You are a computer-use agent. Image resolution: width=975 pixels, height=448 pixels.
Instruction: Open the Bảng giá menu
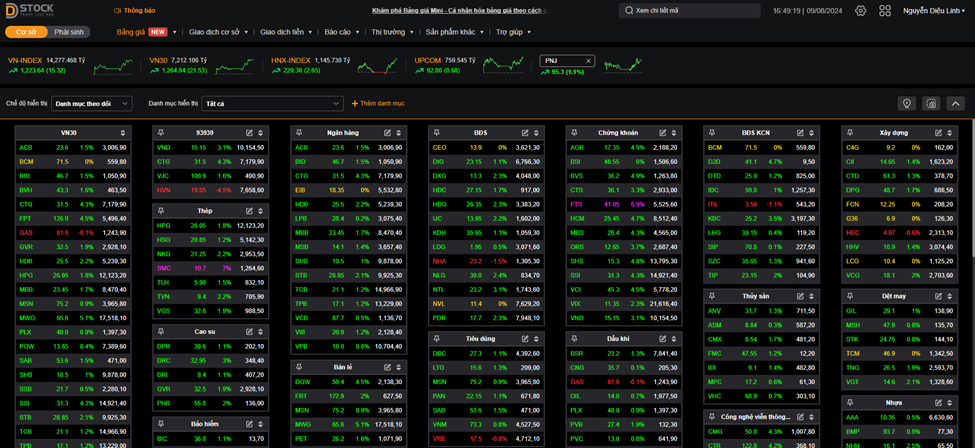click(147, 32)
